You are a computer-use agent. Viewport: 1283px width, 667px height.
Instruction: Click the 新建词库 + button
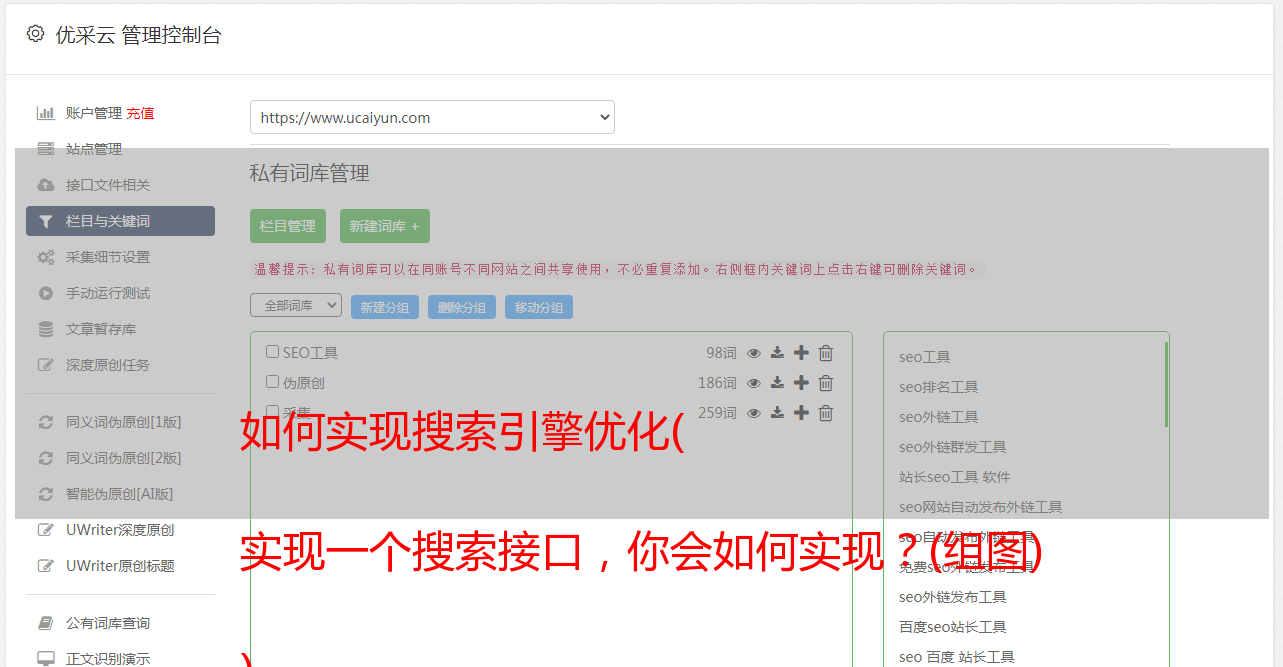point(385,226)
